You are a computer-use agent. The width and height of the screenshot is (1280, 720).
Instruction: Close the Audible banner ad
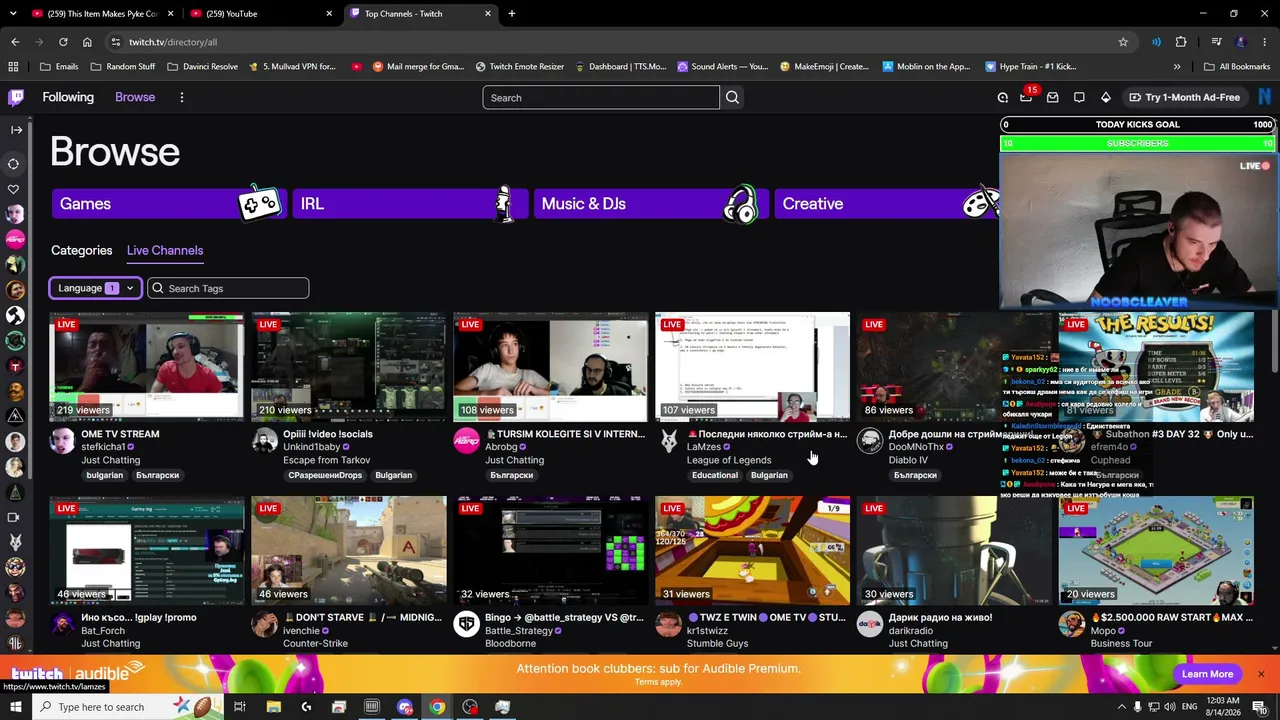point(1261,674)
